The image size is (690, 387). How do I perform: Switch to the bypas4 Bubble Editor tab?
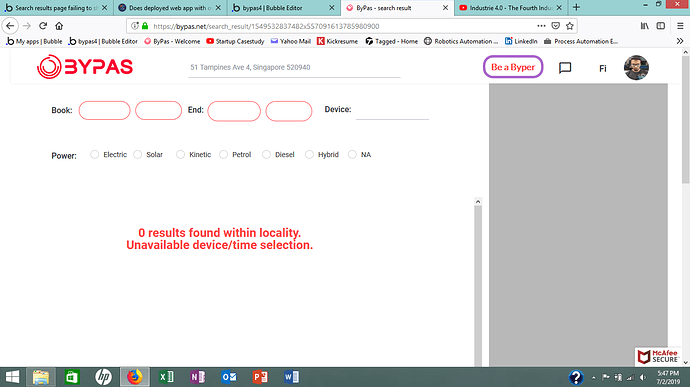[x=284, y=8]
